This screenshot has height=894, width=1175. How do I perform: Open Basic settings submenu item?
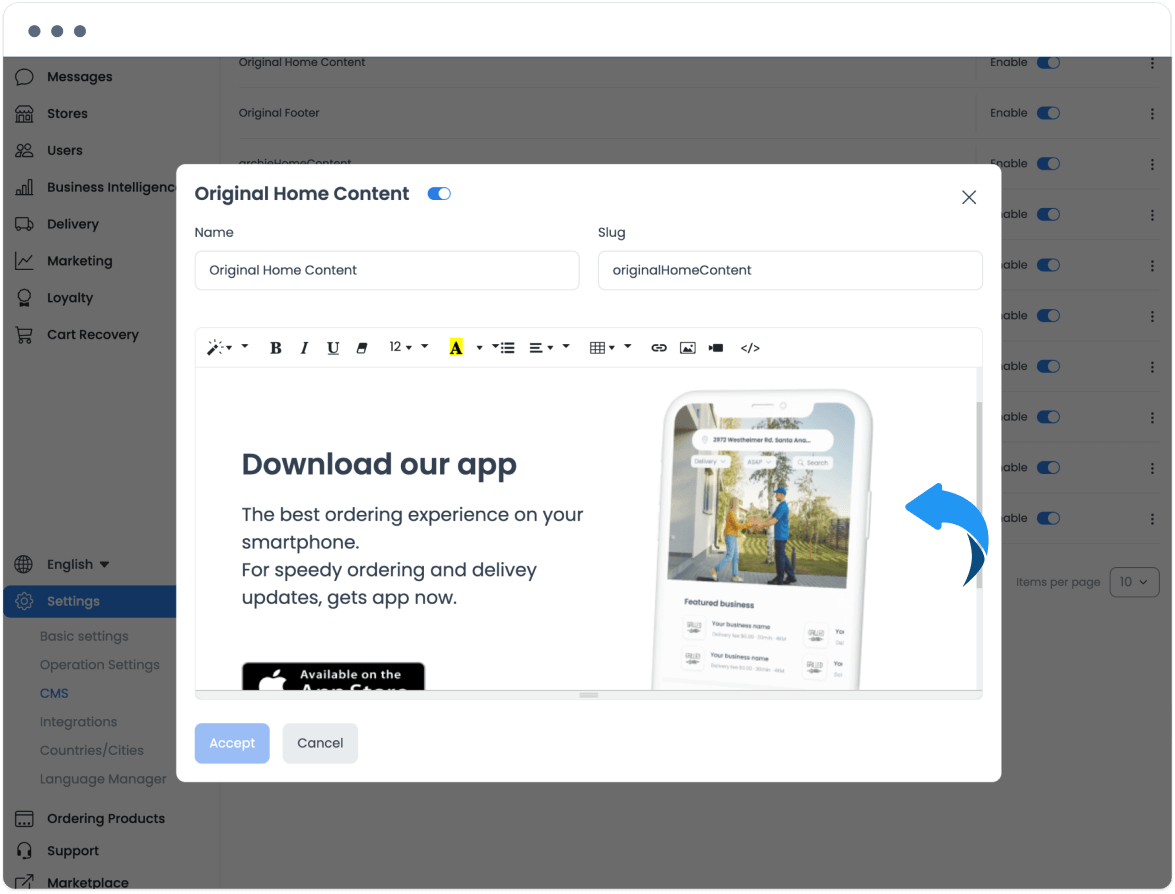(84, 636)
